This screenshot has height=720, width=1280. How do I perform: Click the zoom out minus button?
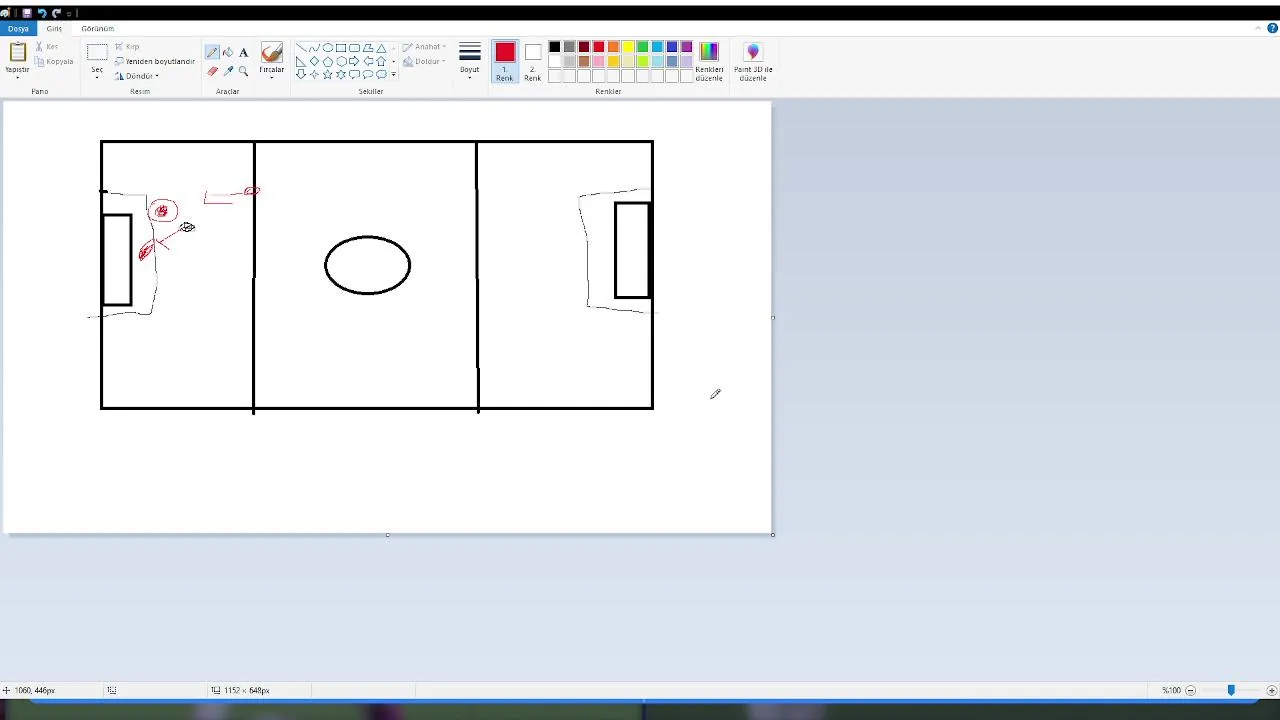click(x=1190, y=690)
